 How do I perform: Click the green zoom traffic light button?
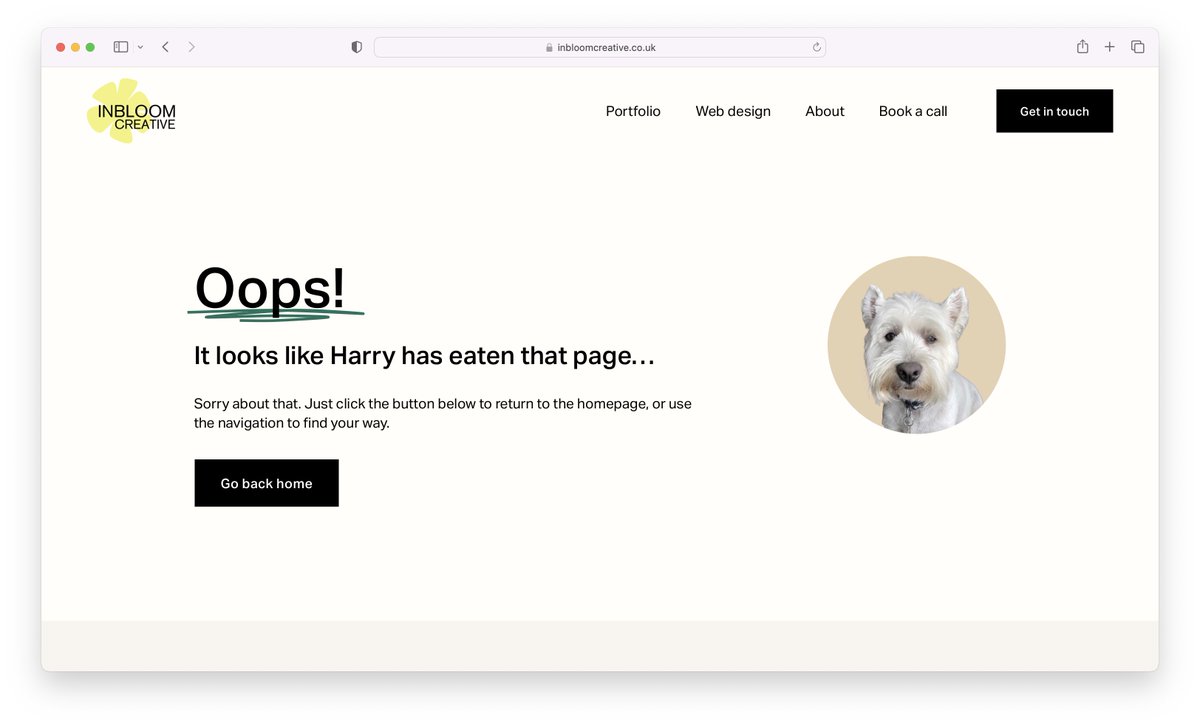(x=90, y=46)
